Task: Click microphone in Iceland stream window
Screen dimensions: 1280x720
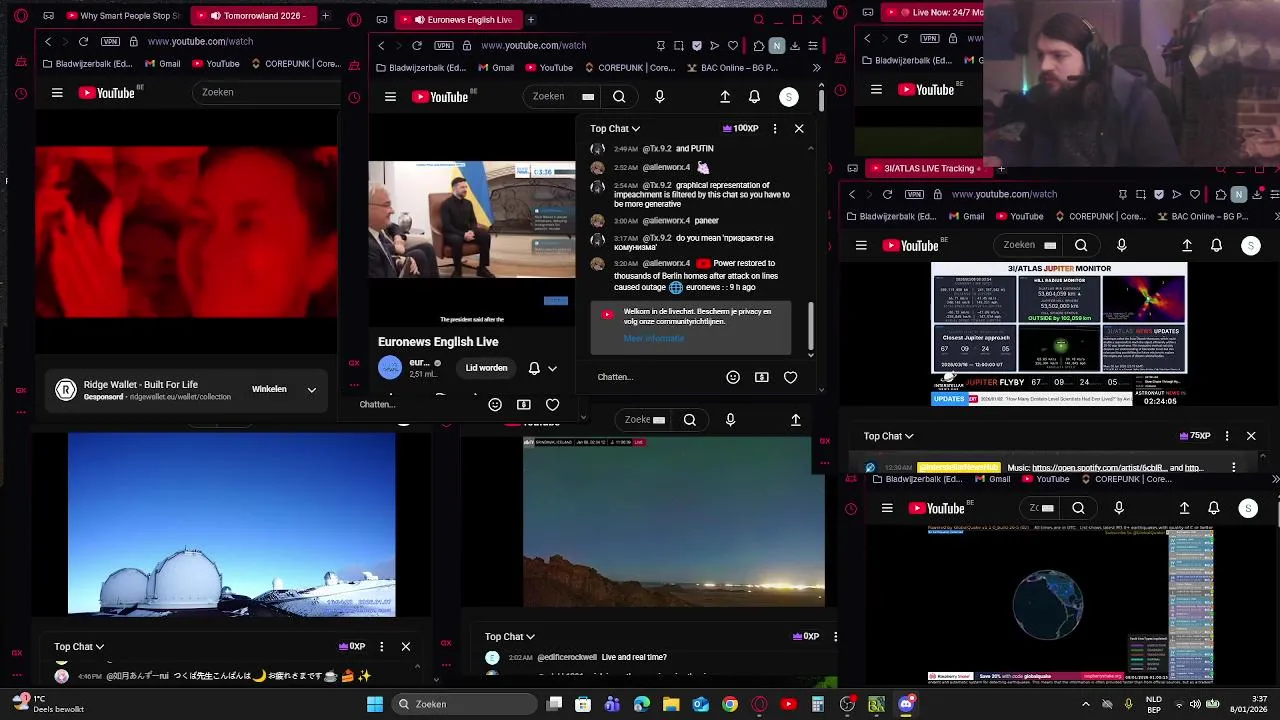Action: coord(730,420)
